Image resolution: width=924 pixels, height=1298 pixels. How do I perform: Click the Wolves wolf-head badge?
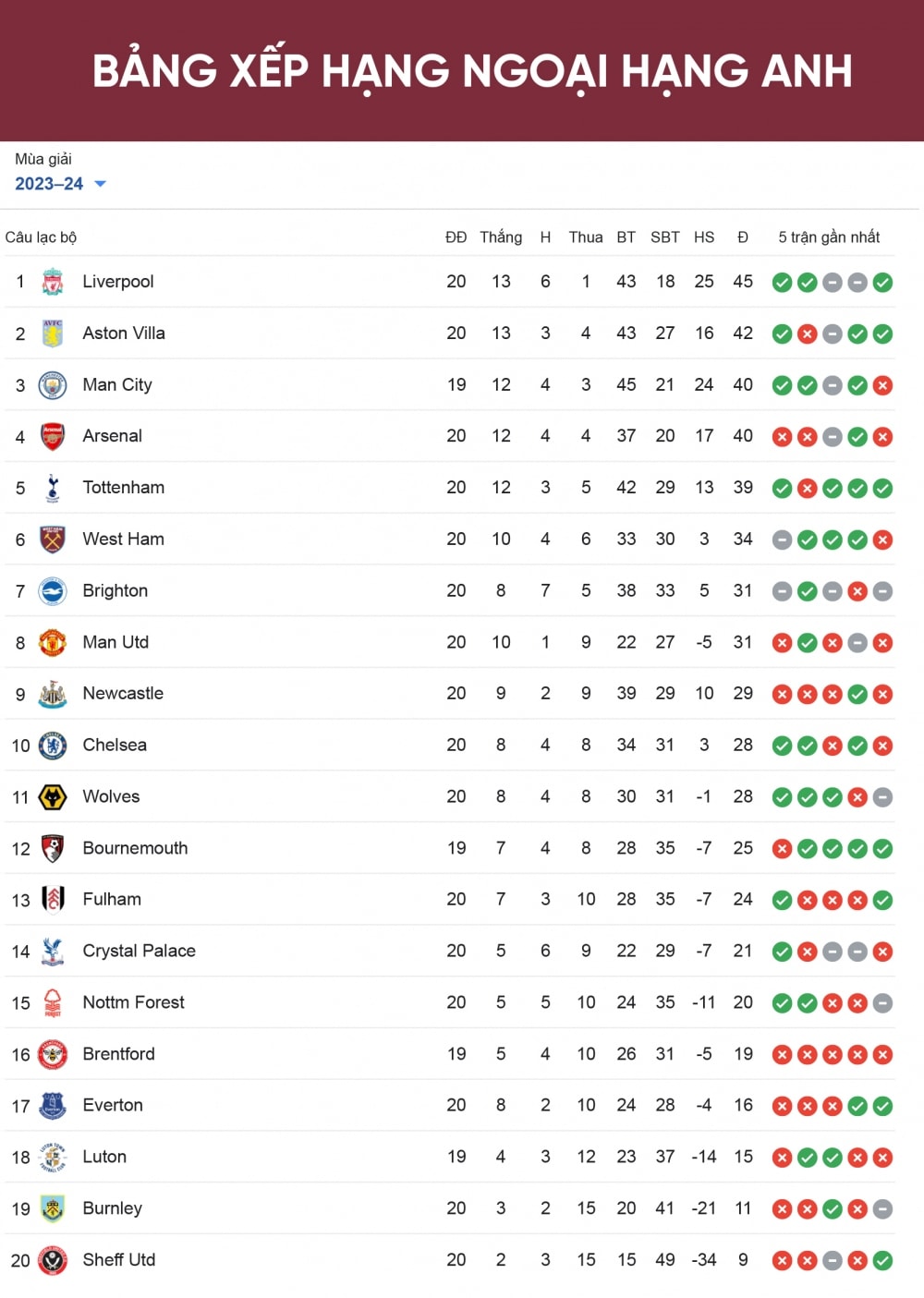pos(53,797)
